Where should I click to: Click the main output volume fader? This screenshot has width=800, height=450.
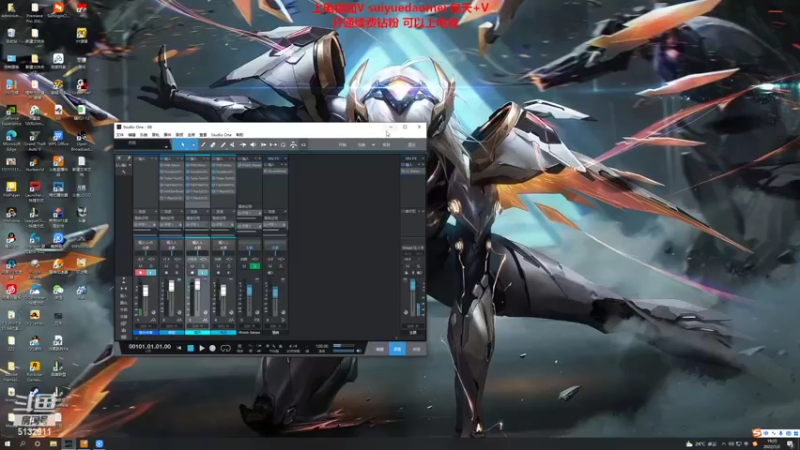tap(412, 286)
